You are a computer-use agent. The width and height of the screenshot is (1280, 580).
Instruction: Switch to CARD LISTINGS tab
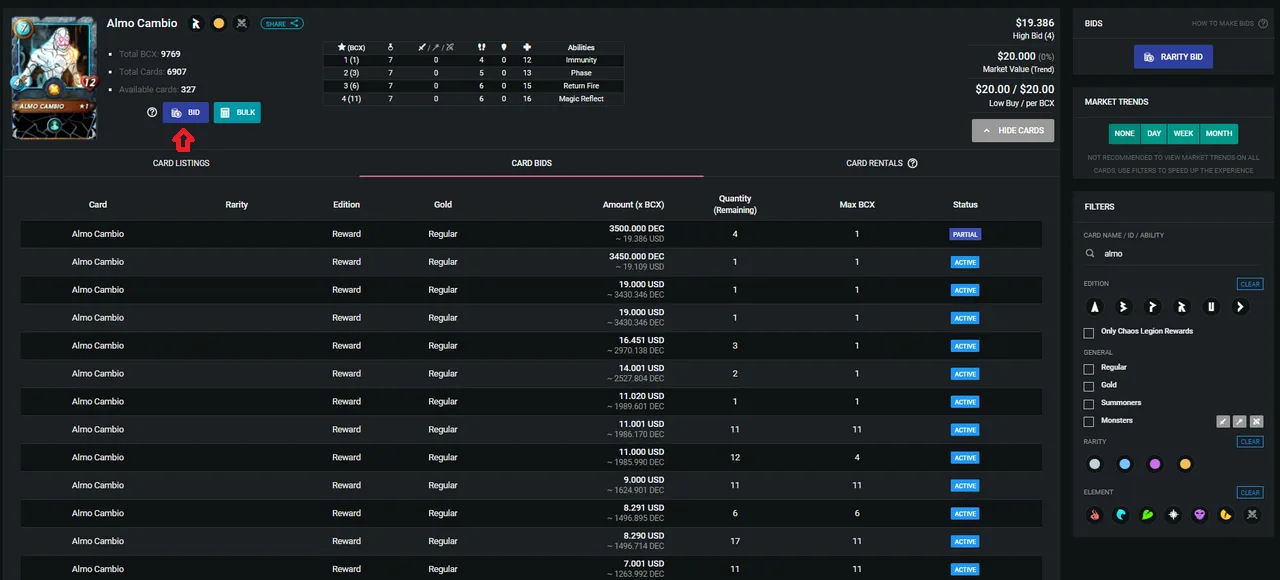tap(181, 163)
